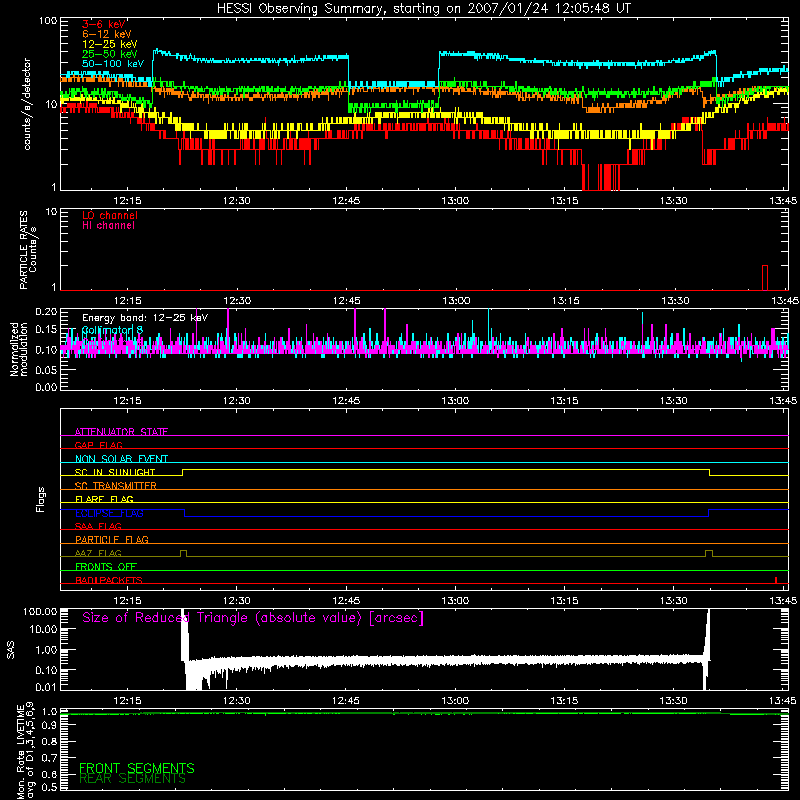The image size is (800, 800).
Task: Select the 25-50 keV legend label
Action: pos(109,54)
